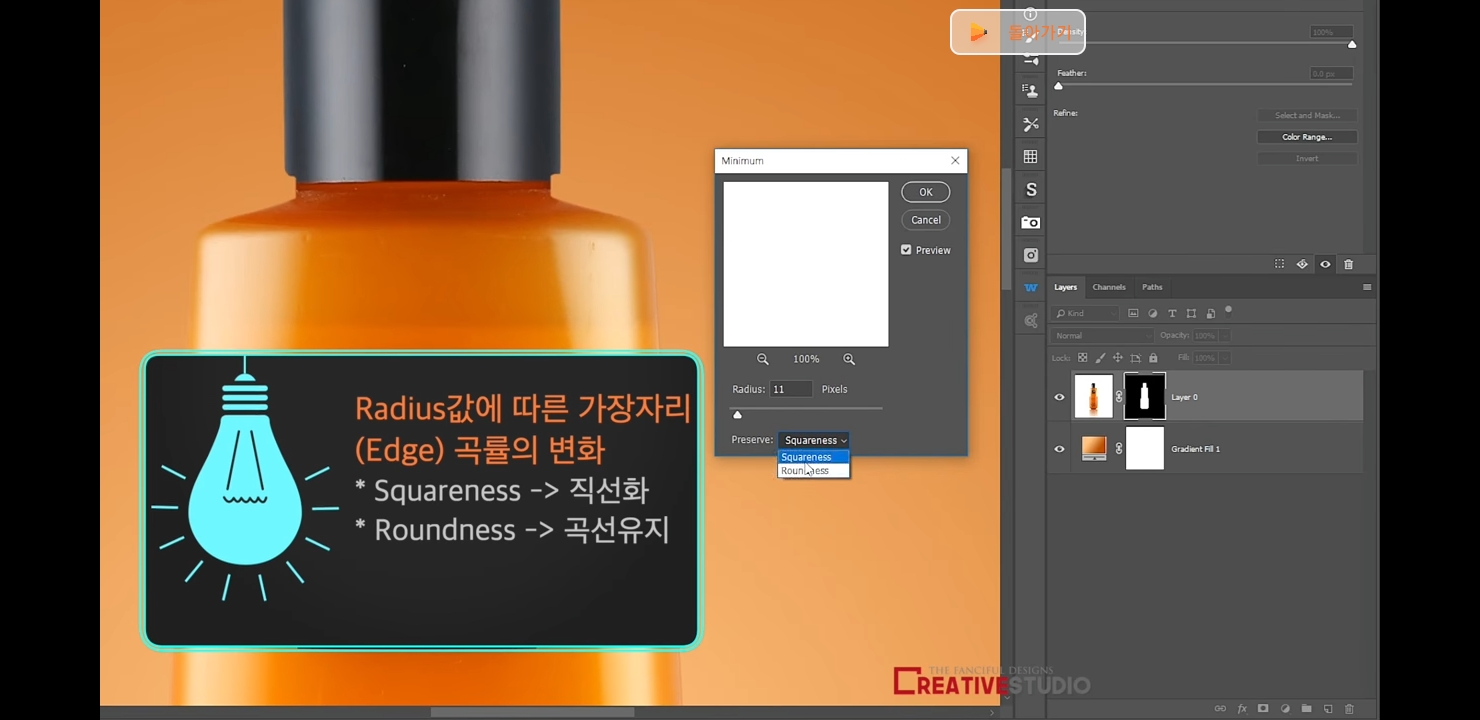The image size is (1480, 720).
Task: Filter for shape layers
Action: point(1191,313)
